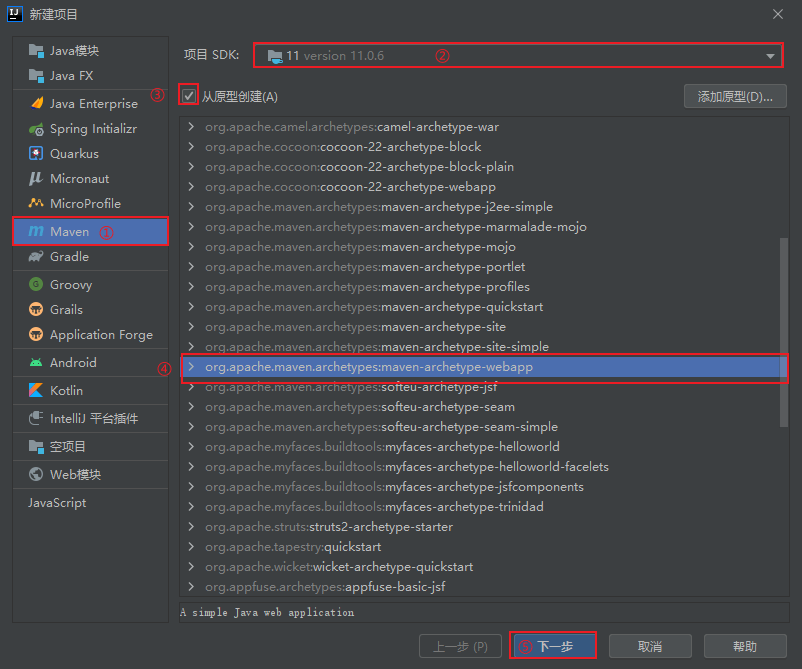Select Quarkus project type
The height and width of the screenshot is (669, 802).
click(91, 153)
